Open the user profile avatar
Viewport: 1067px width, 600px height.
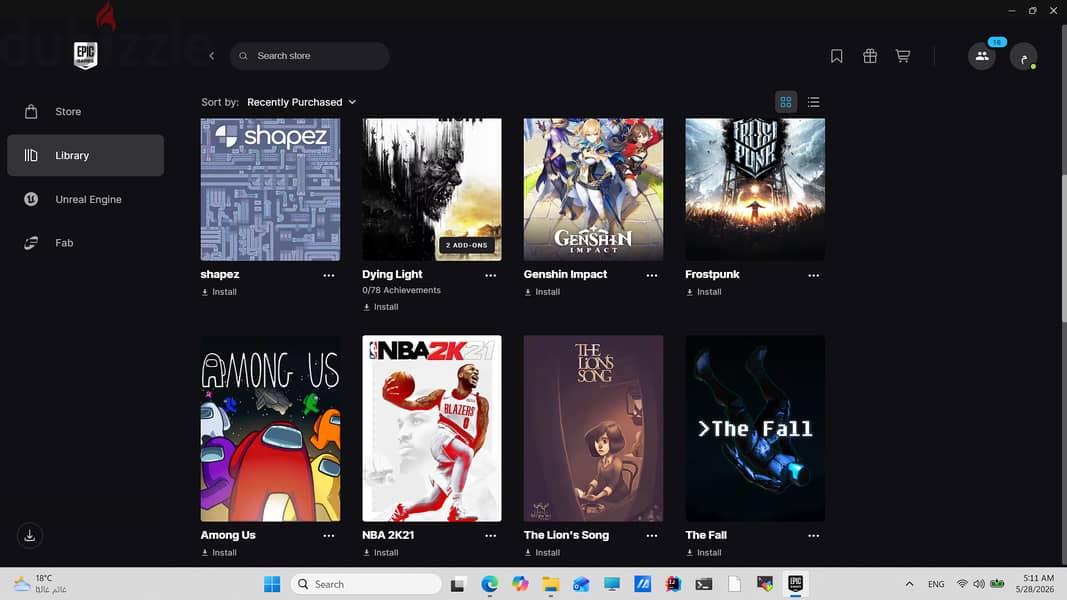[1023, 56]
